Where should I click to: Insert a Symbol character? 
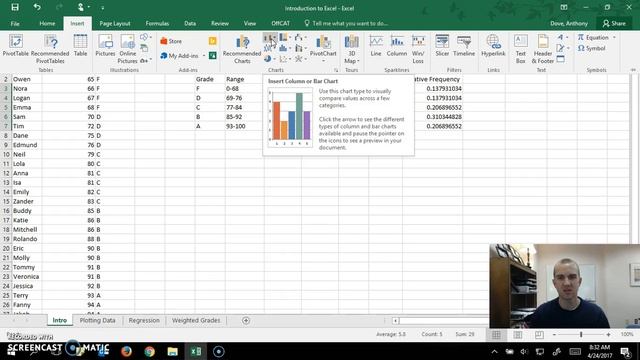pyautogui.click(x=591, y=48)
